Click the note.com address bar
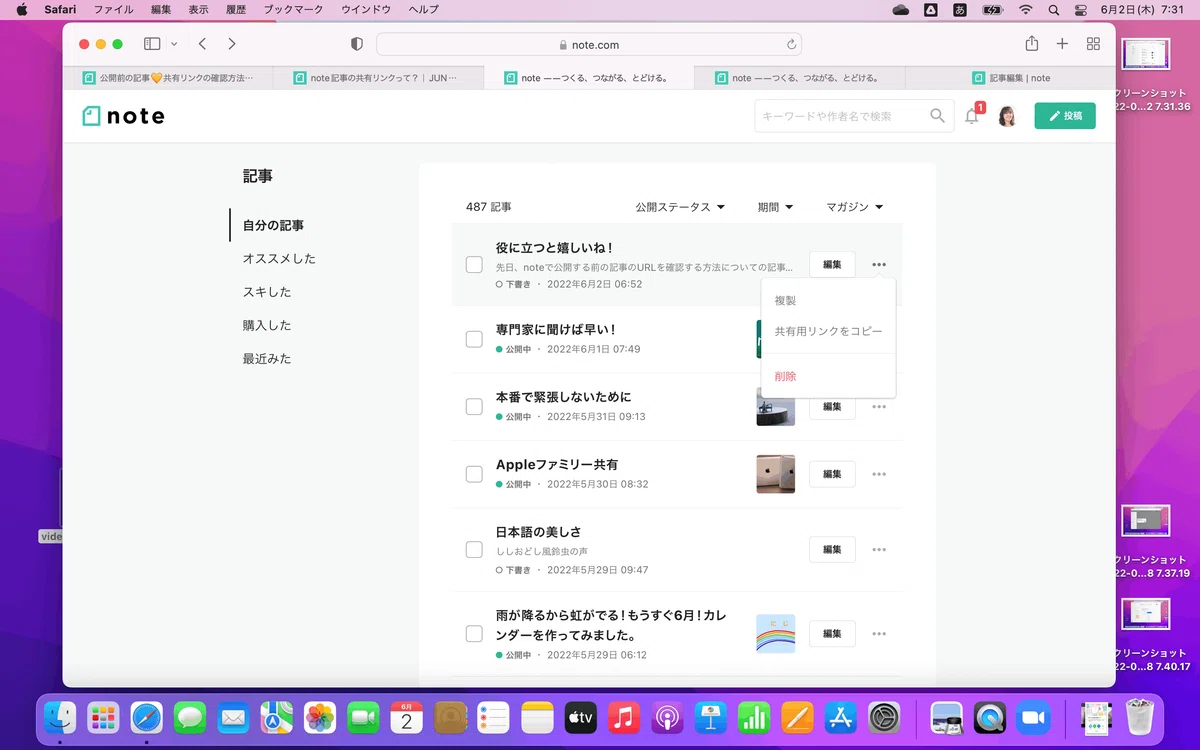The height and width of the screenshot is (750, 1200). coord(588,44)
